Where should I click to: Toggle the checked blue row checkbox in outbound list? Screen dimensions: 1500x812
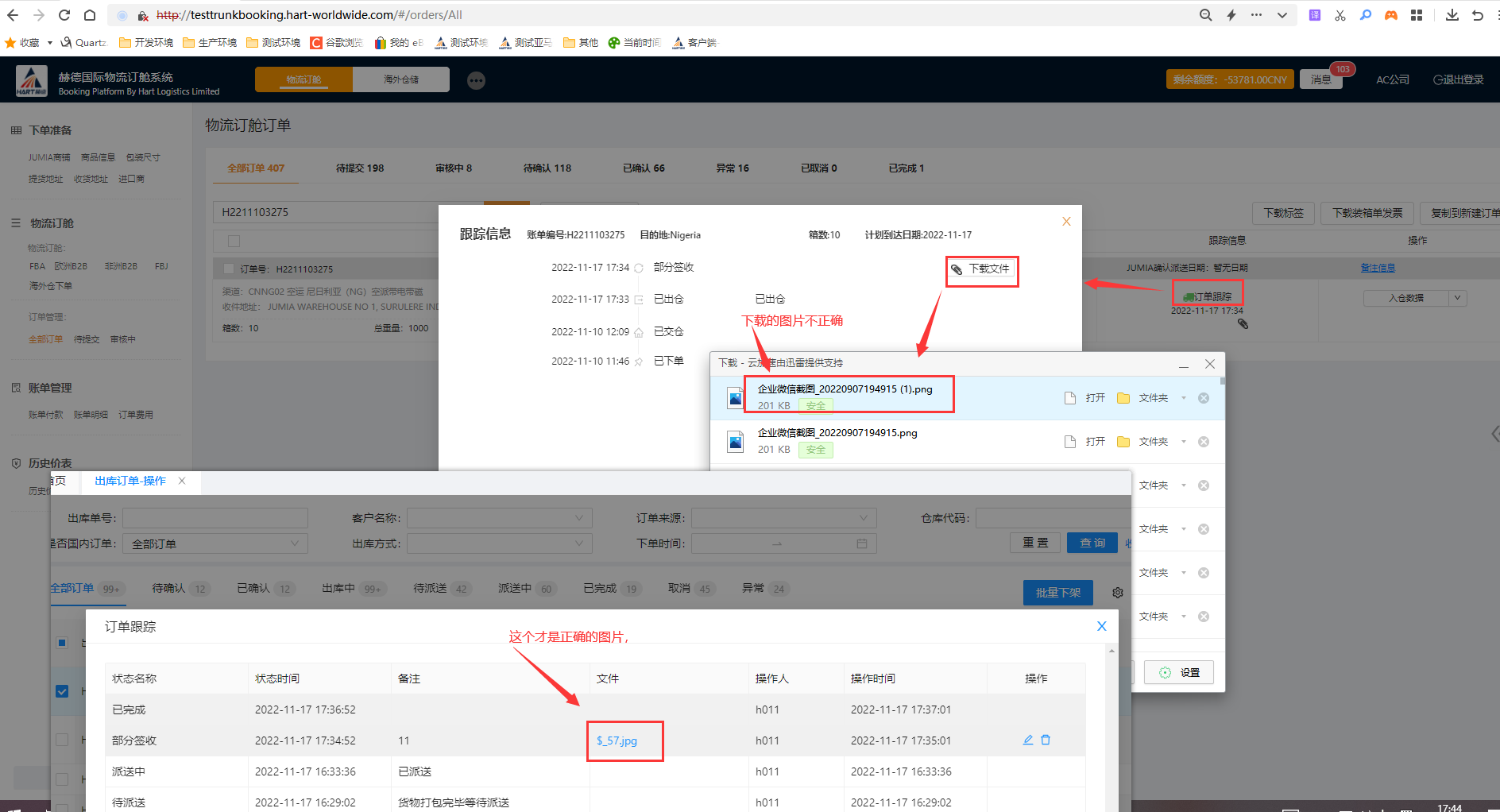tap(62, 691)
